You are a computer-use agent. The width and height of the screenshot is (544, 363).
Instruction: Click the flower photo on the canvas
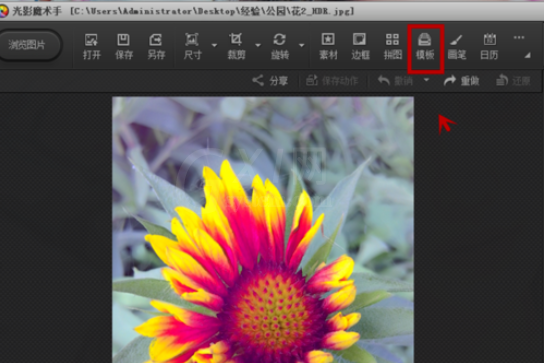point(263,230)
